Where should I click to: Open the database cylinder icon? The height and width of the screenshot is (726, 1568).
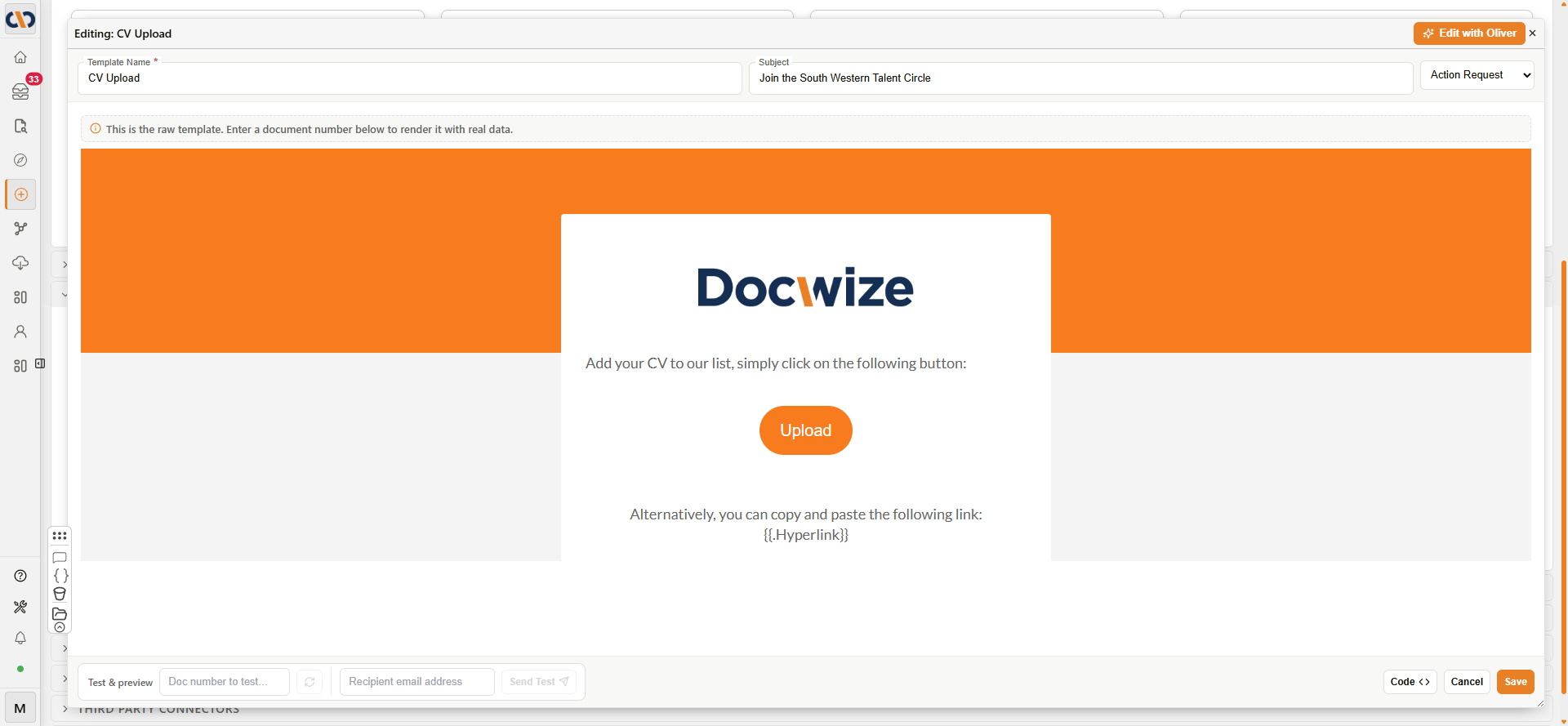point(60,594)
